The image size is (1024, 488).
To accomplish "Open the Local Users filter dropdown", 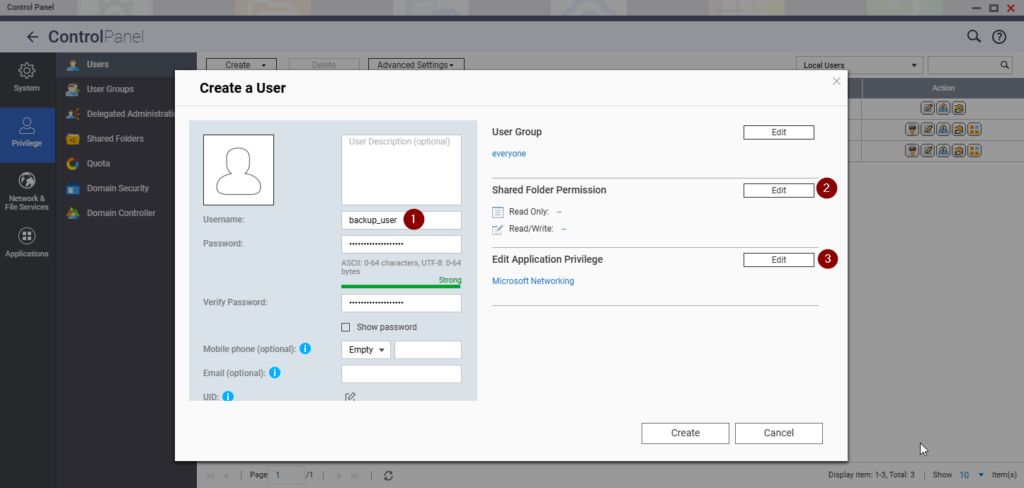I will pos(859,65).
